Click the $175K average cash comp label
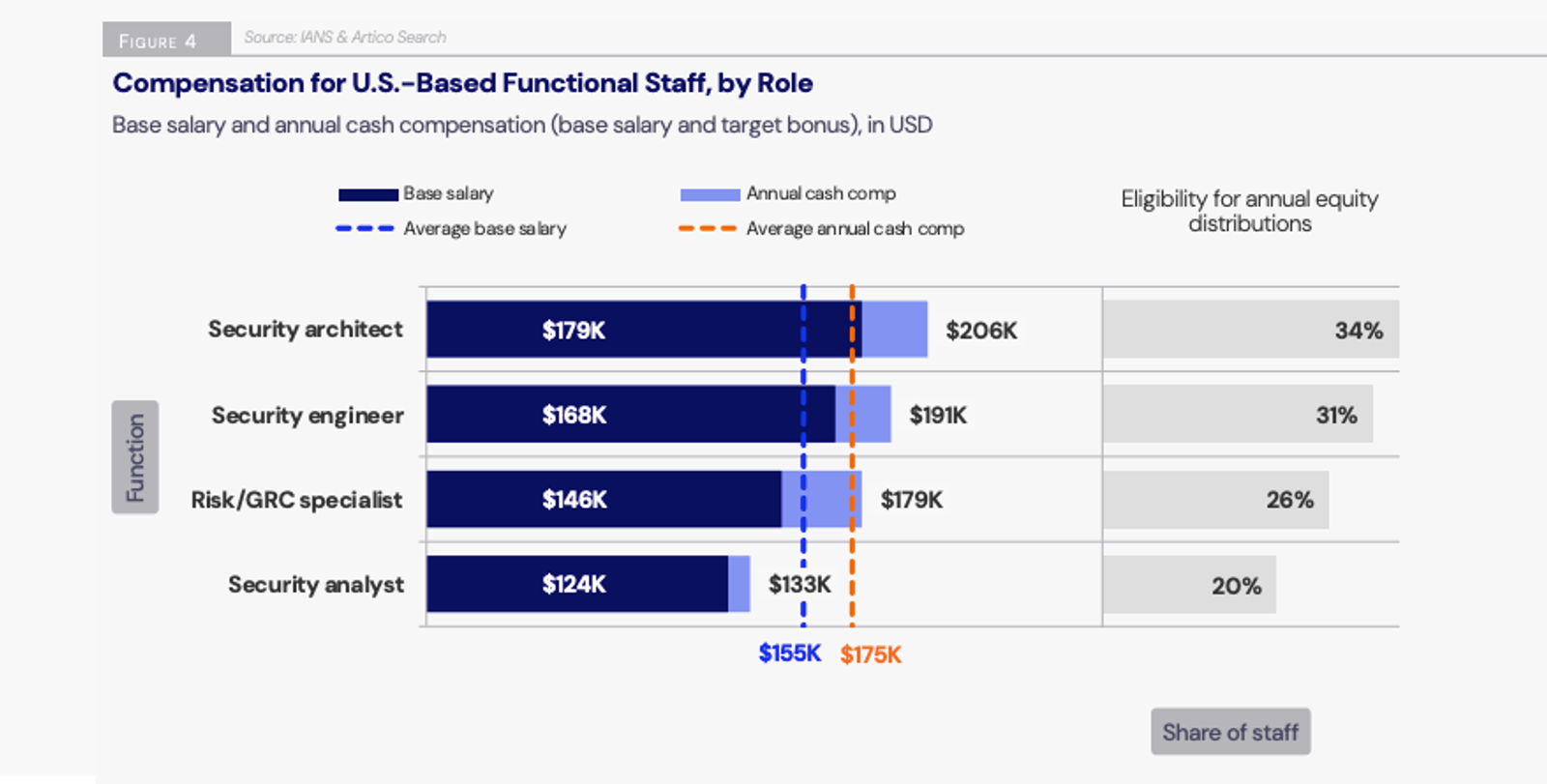 pos(870,654)
